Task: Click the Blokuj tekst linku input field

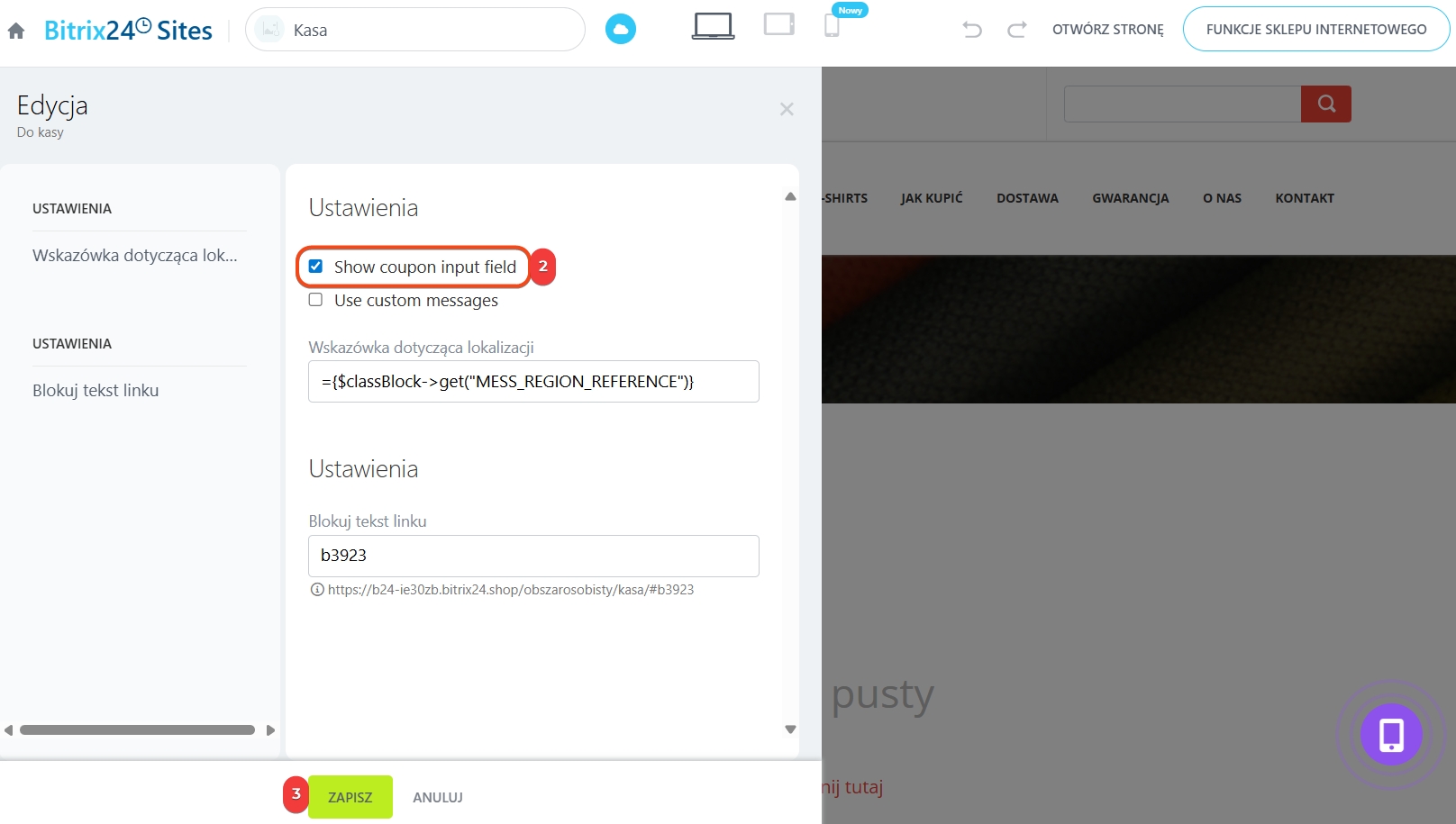Action: pos(533,556)
